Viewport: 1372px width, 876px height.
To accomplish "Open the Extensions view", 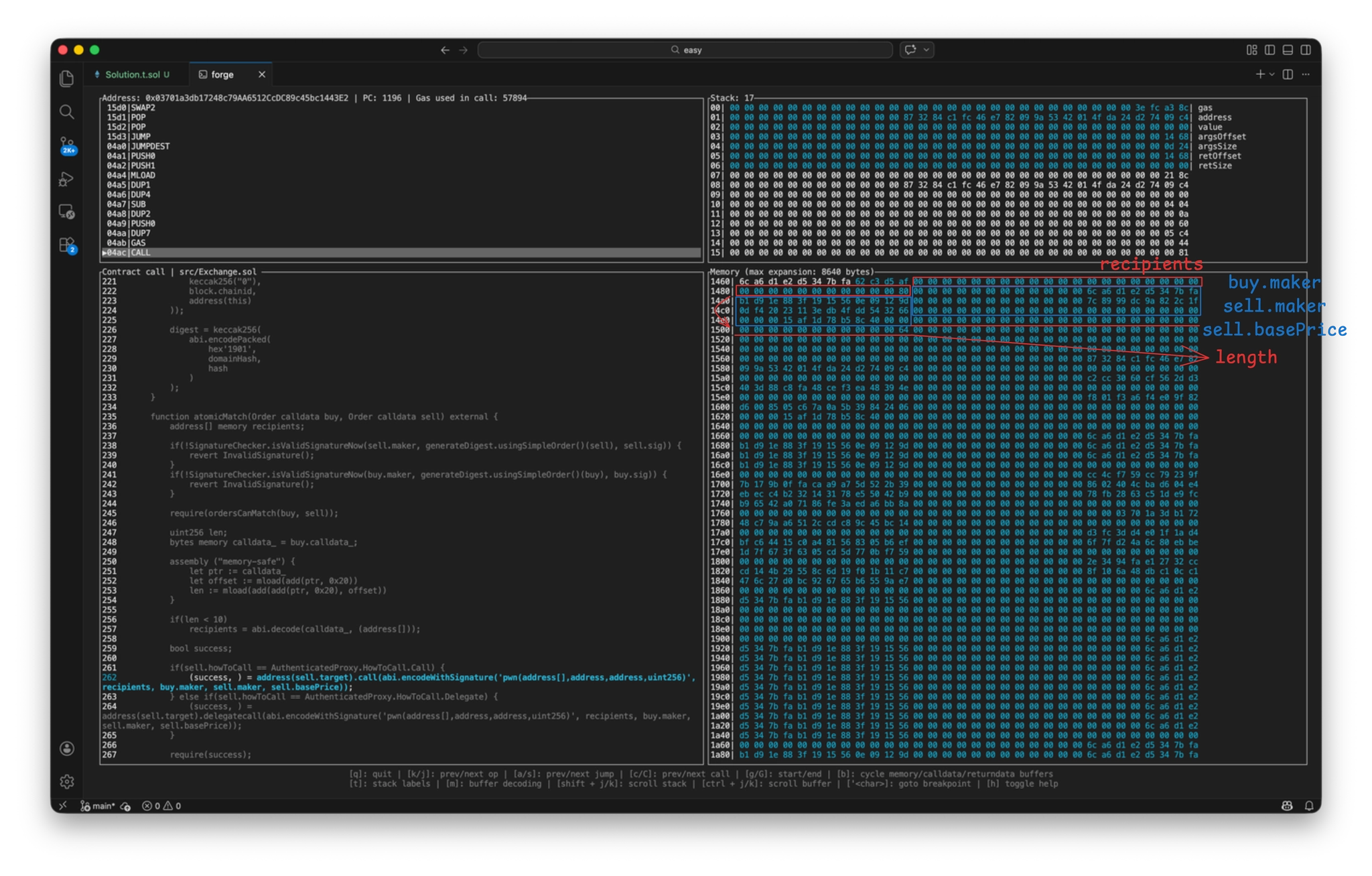I will [x=66, y=245].
